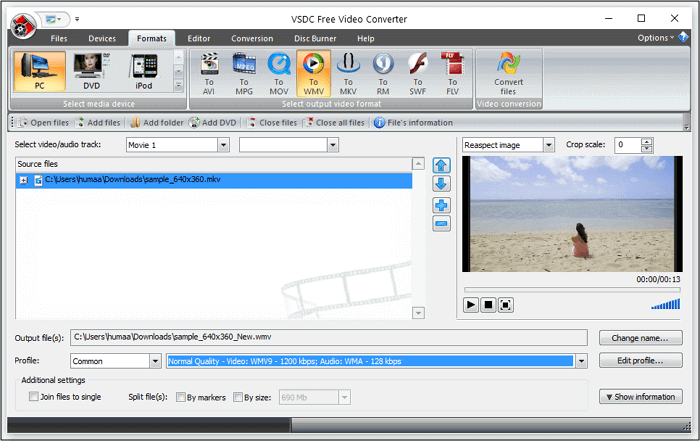Viewport: 700px width, 441px height.
Task: Pick the To MKV output format
Action: click(348, 72)
